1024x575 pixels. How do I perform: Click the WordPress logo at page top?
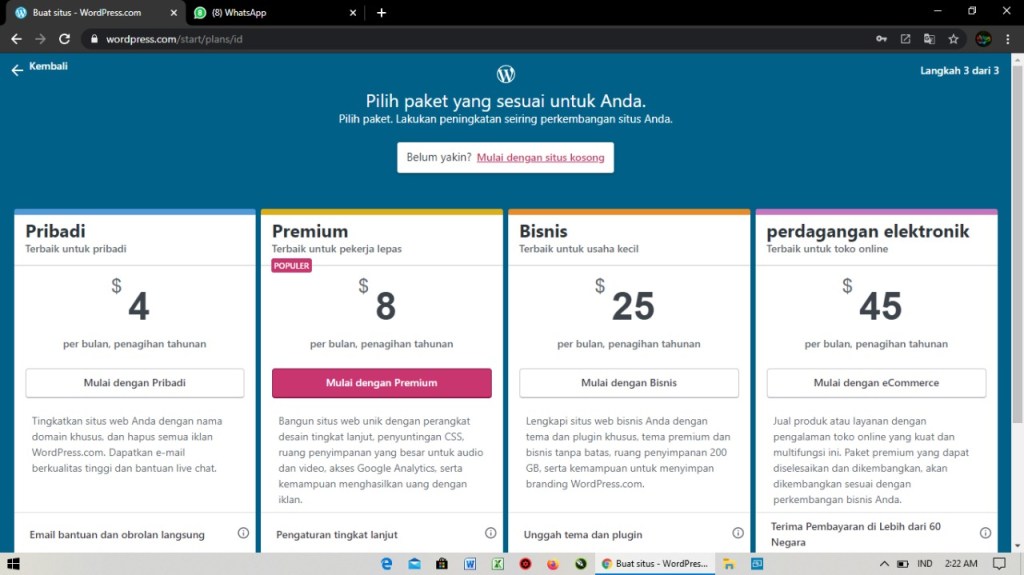click(506, 74)
